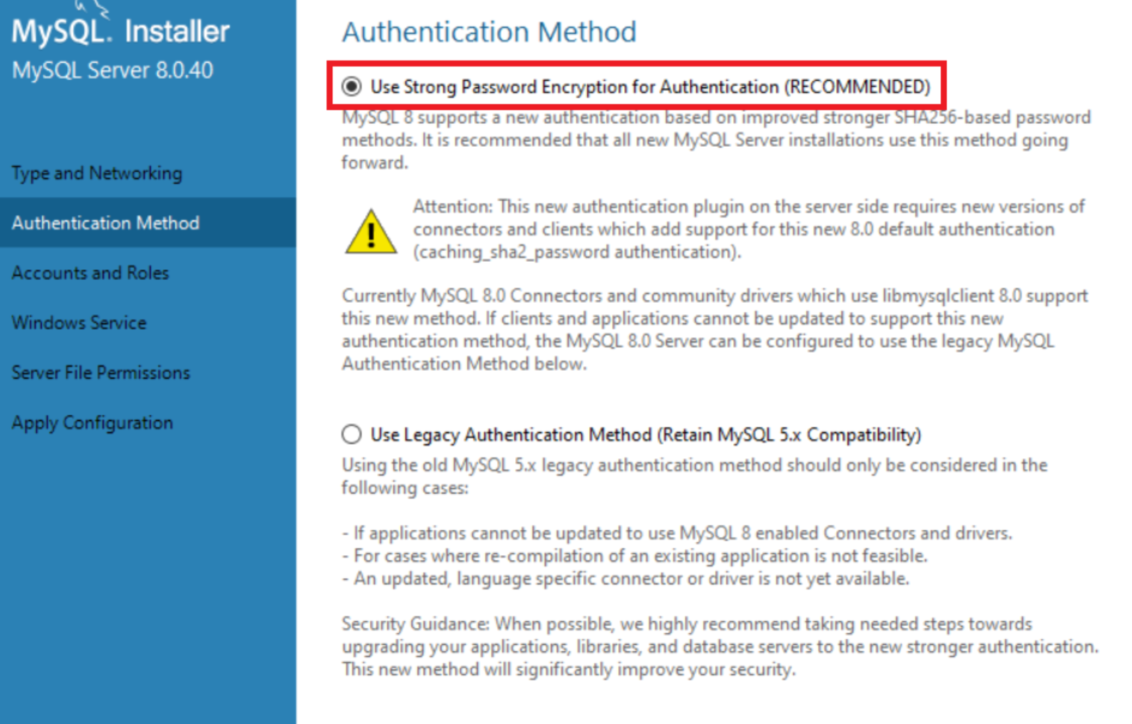Click the MySQL Server 8.0.40 version label

[x=113, y=70]
